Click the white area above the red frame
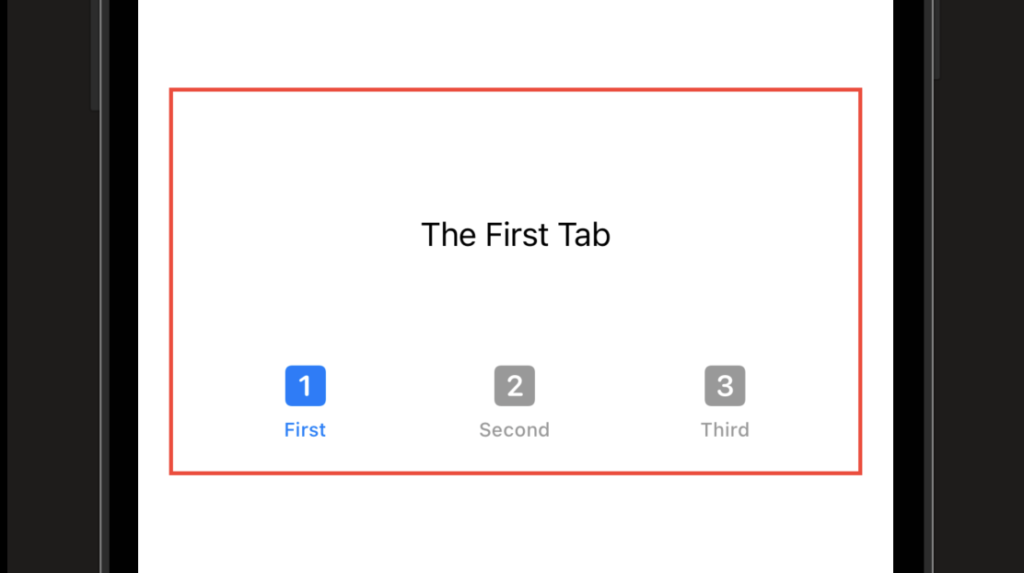This screenshot has height=573, width=1024. (516, 43)
